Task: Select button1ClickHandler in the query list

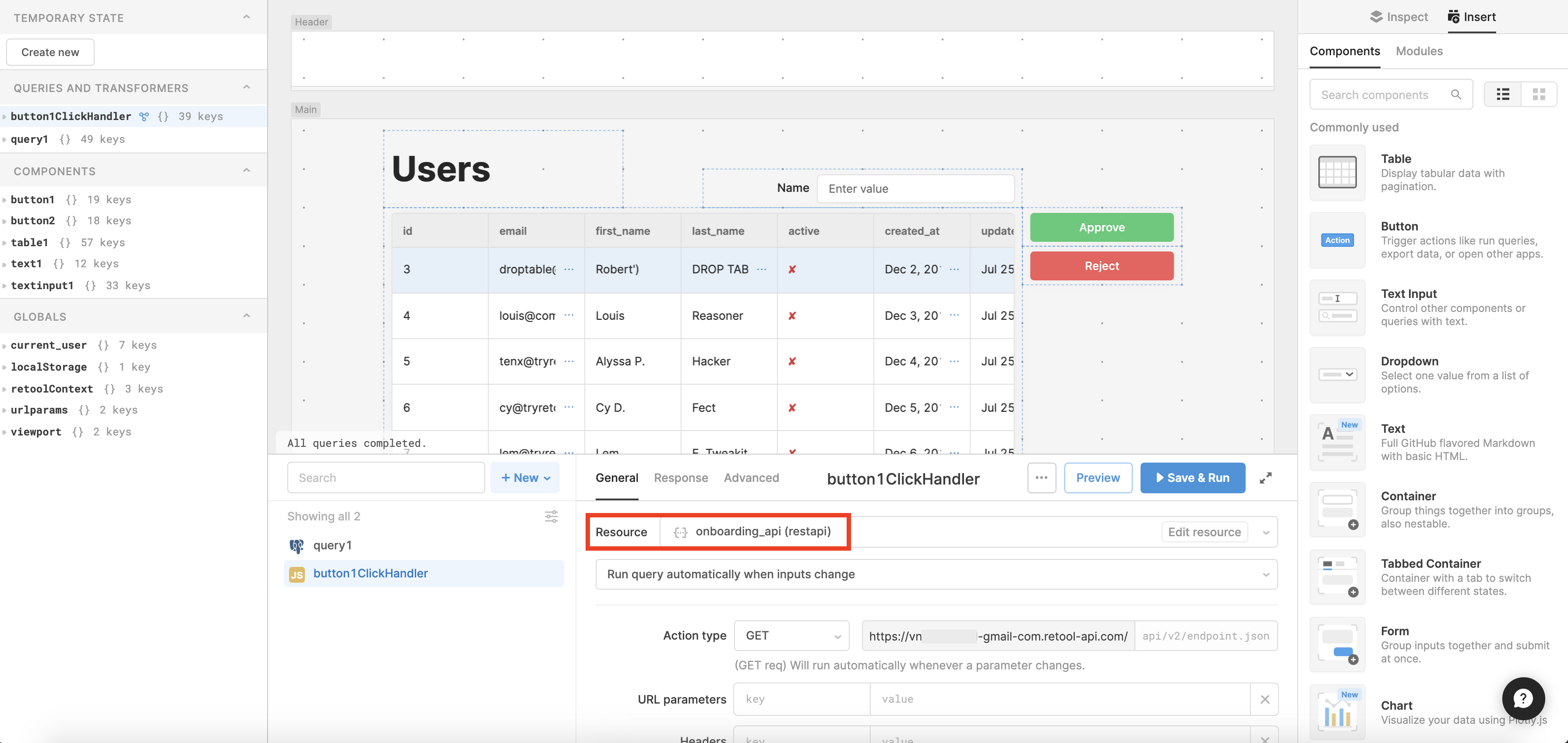Action: click(424, 574)
